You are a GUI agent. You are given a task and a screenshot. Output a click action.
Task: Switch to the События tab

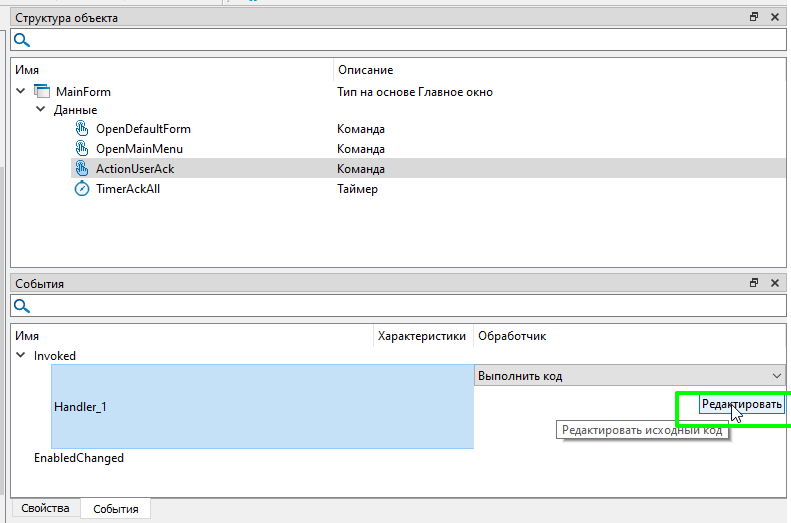point(116,509)
